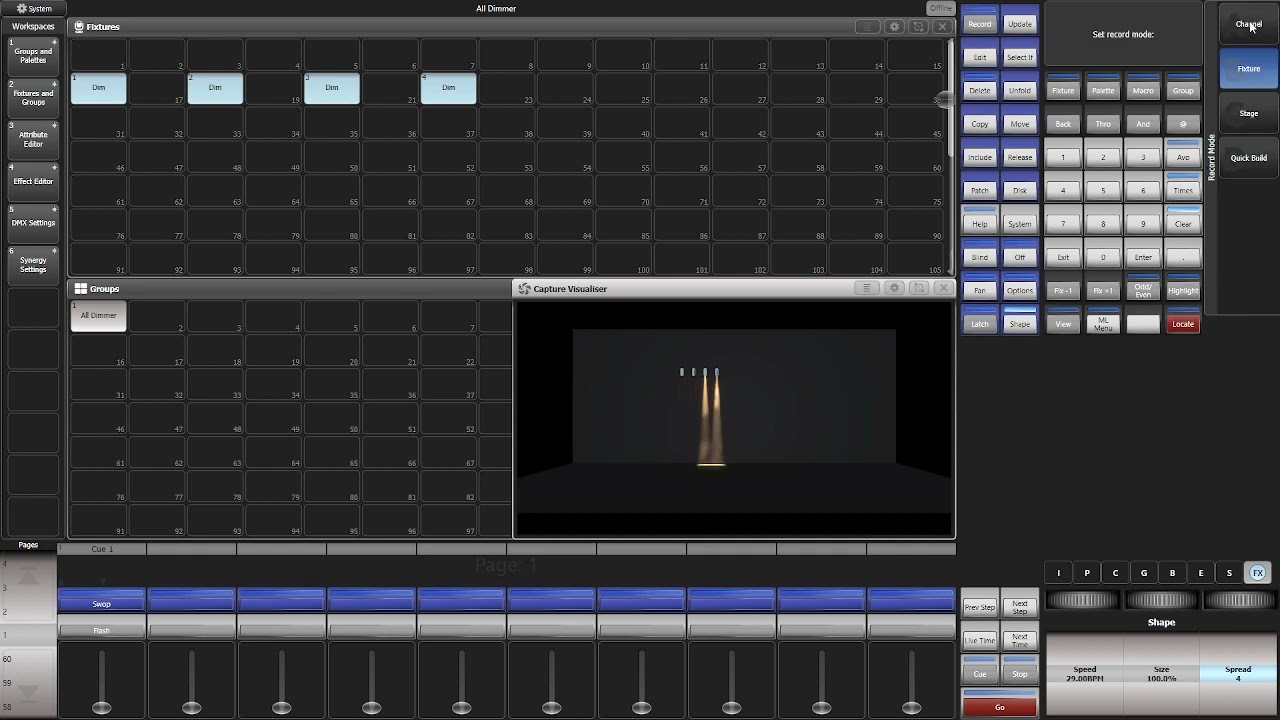The height and width of the screenshot is (720, 1280).
Task: Open Effect Editor workspace
Action: click(x=33, y=181)
